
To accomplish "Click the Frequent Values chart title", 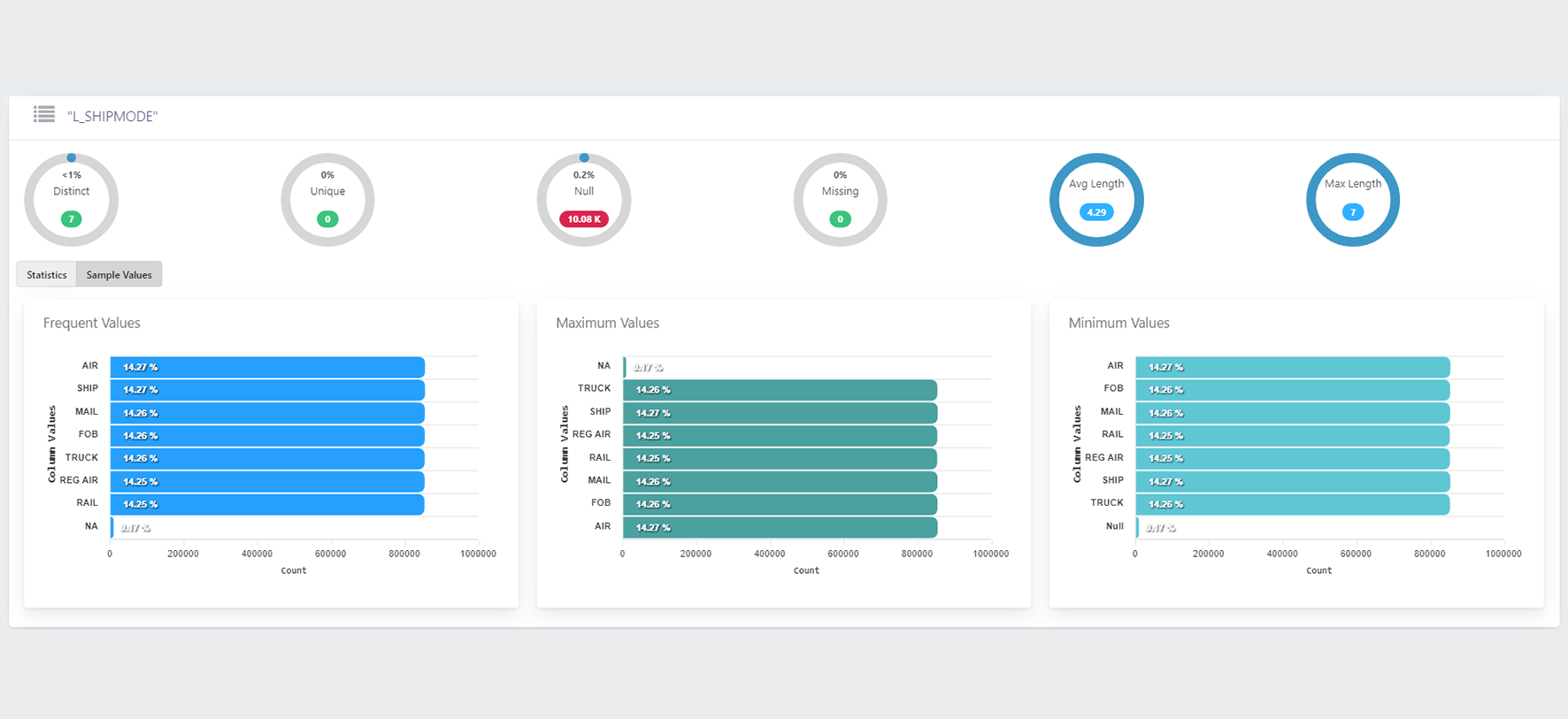I will click(92, 324).
